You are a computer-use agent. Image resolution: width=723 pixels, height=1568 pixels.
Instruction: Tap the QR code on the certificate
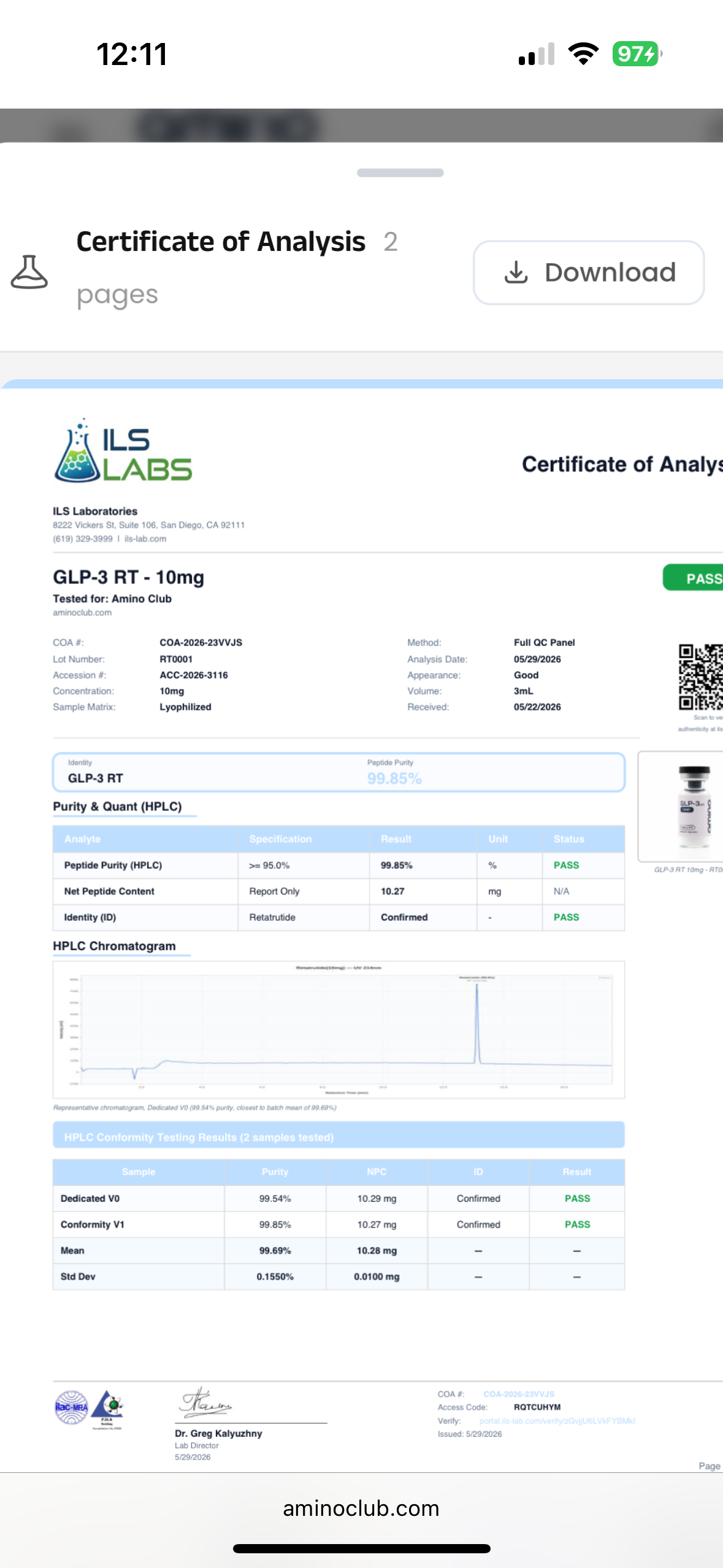(700, 677)
